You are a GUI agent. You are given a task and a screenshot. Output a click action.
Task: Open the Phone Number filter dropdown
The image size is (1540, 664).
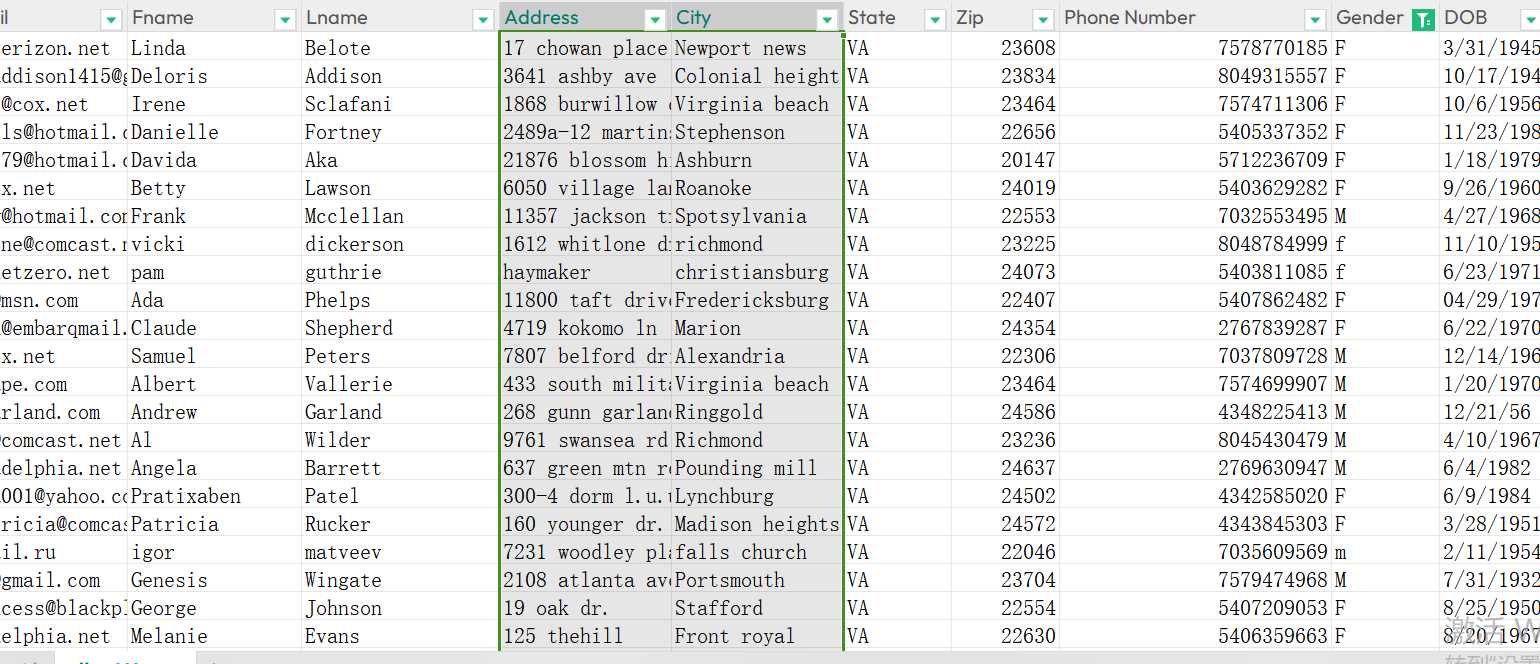coord(1315,19)
